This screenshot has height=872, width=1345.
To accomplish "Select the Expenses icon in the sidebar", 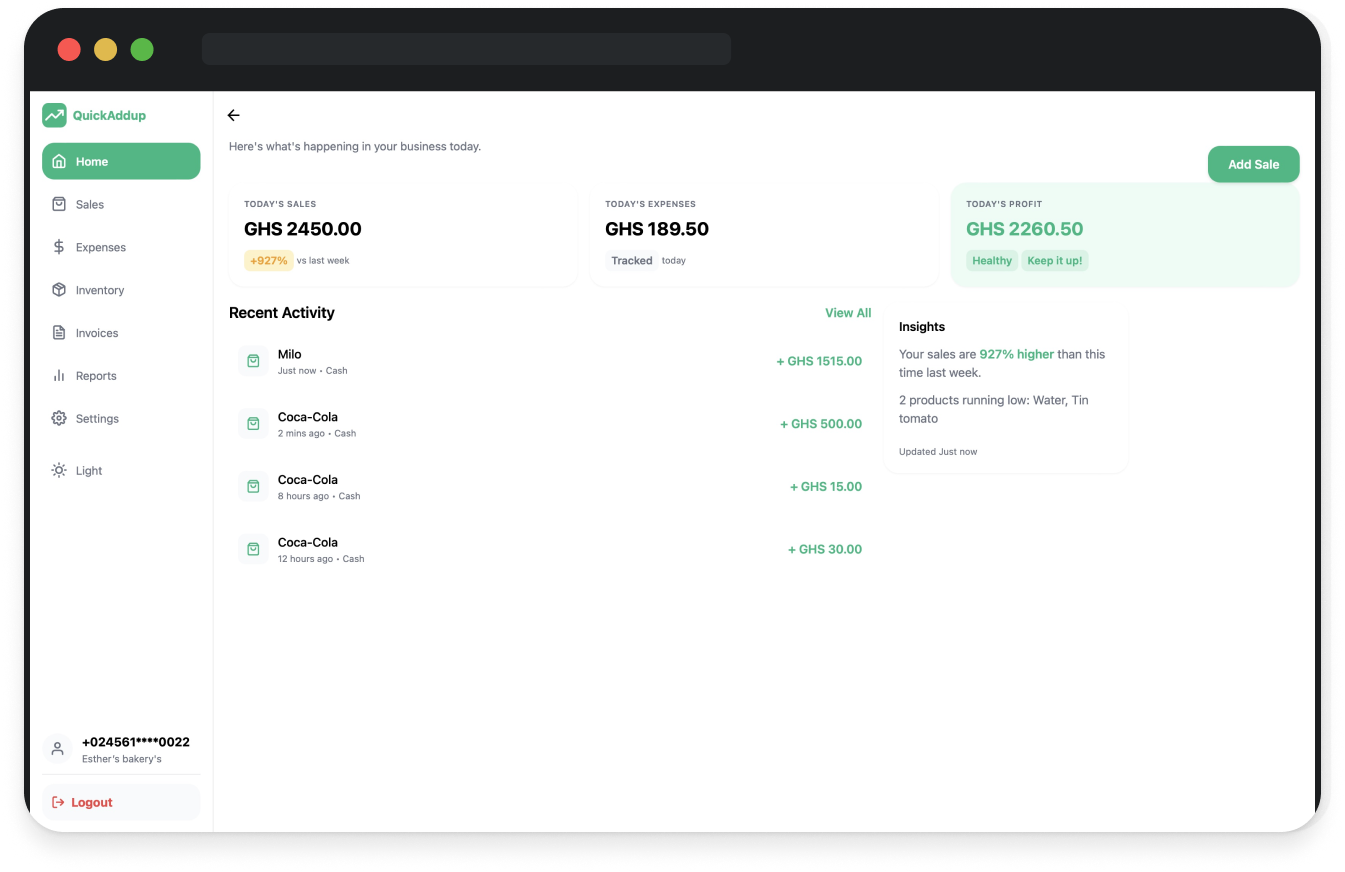I will pos(59,247).
